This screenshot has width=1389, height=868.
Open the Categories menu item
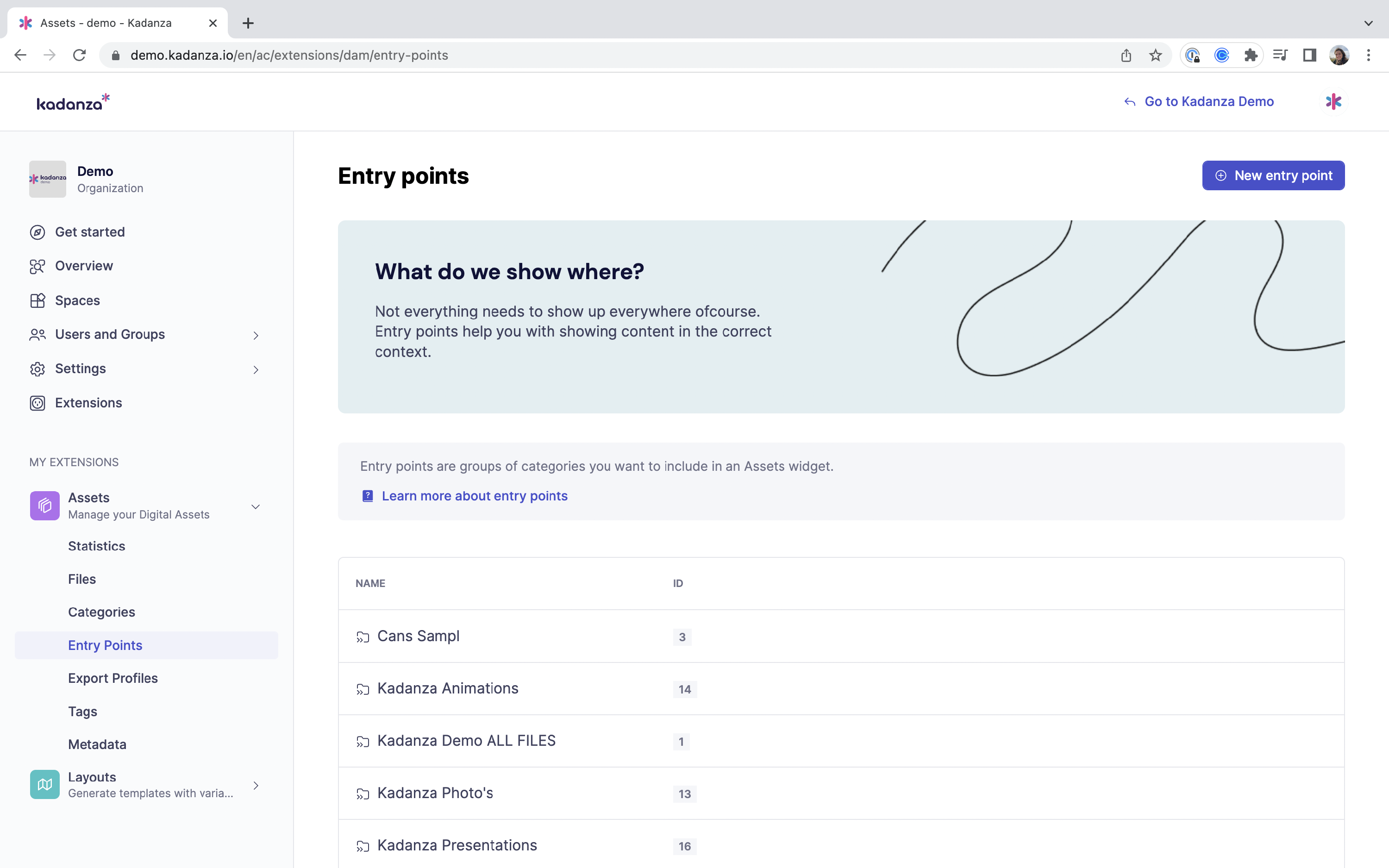[x=101, y=612]
